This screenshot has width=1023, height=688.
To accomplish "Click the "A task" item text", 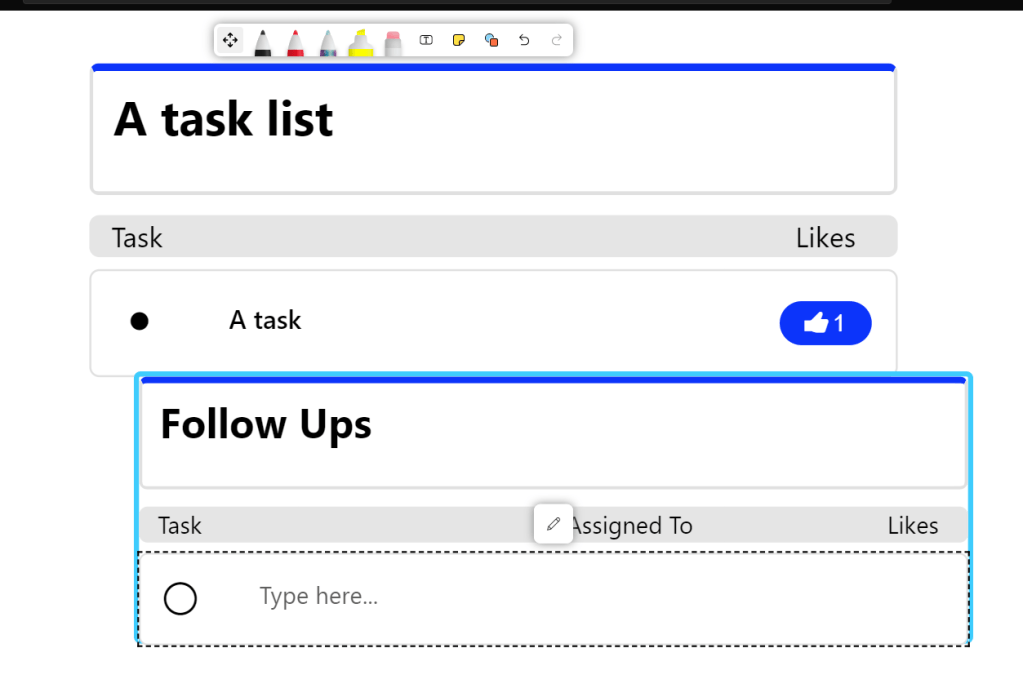I will coord(265,320).
